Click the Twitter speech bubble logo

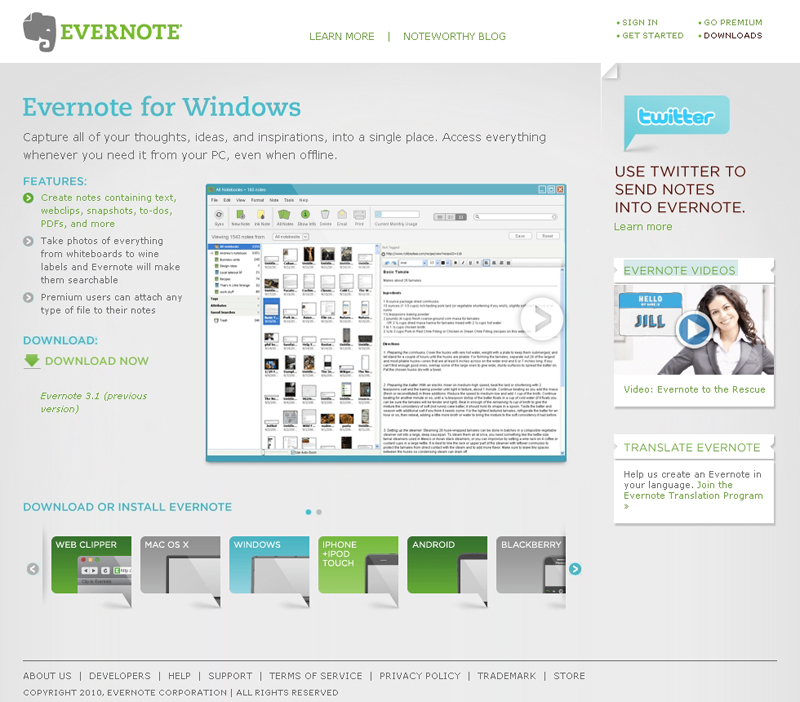676,121
